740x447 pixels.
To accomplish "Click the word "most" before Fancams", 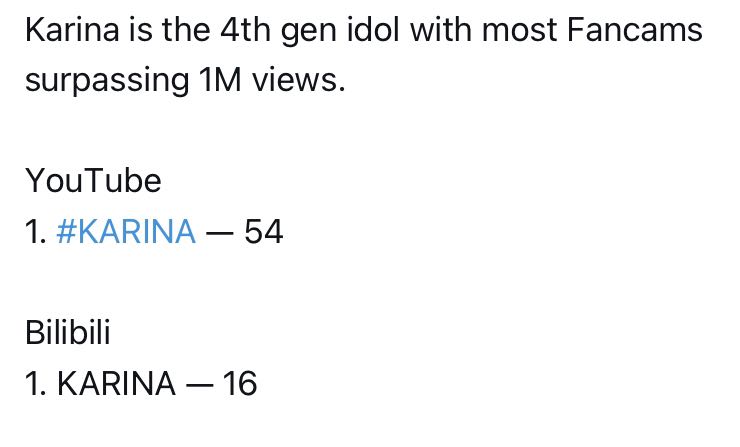I will click(x=519, y=31).
